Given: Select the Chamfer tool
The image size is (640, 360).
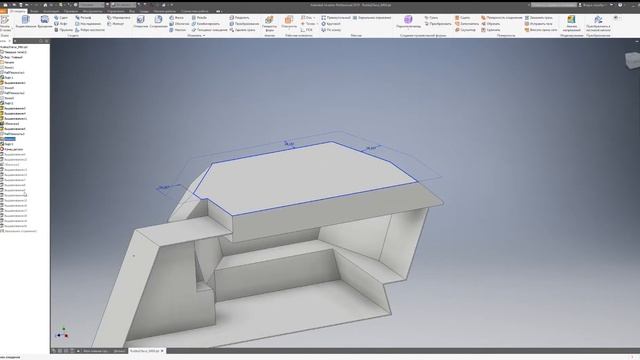Looking at the screenshot, I should pos(176,18).
